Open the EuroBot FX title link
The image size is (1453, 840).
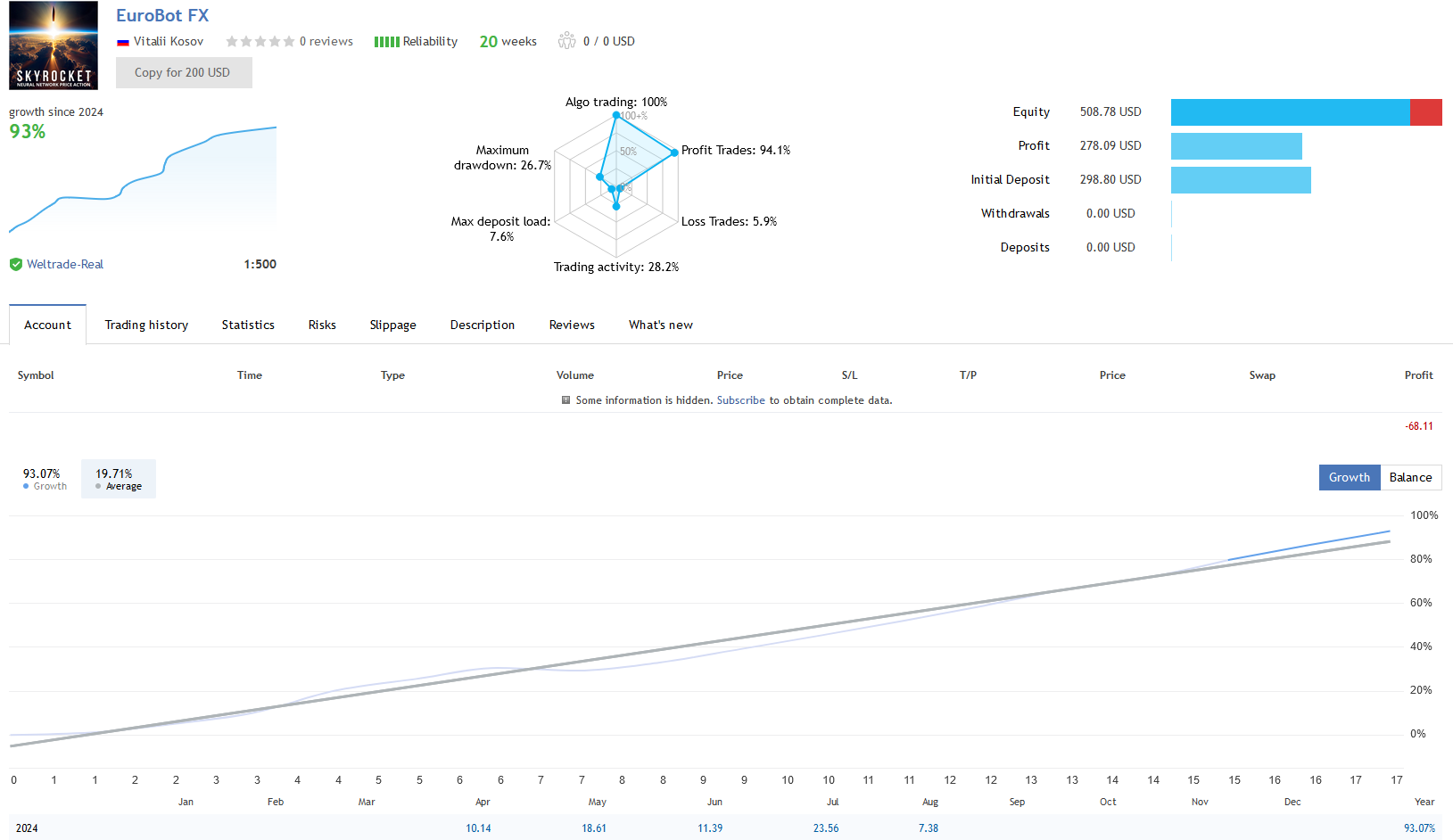(162, 15)
